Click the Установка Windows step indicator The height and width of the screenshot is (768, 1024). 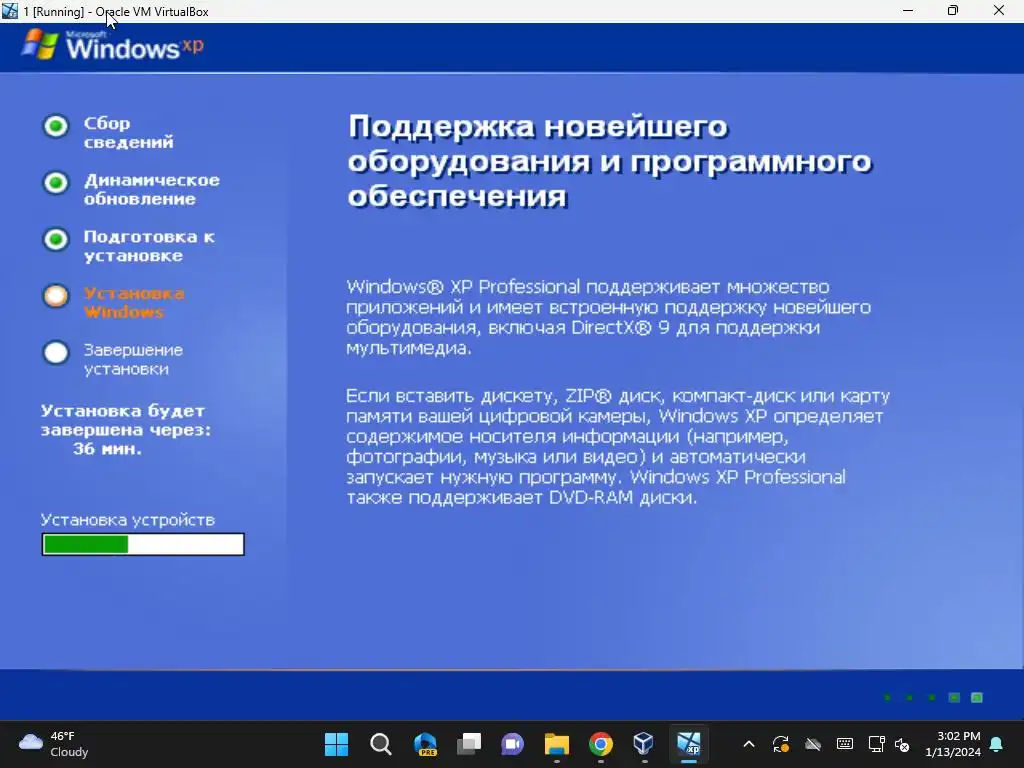coord(56,296)
